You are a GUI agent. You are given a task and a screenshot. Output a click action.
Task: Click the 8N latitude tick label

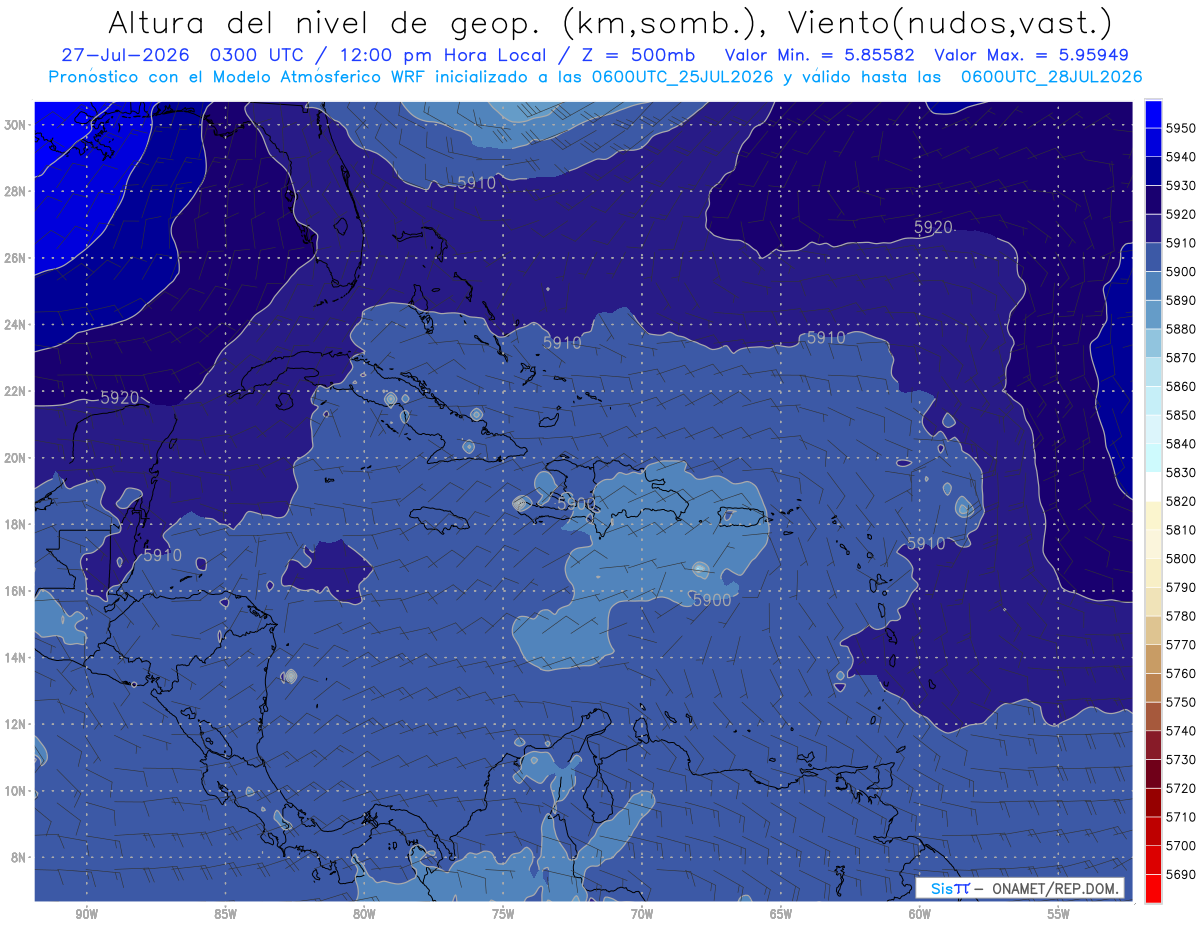(x=18, y=858)
